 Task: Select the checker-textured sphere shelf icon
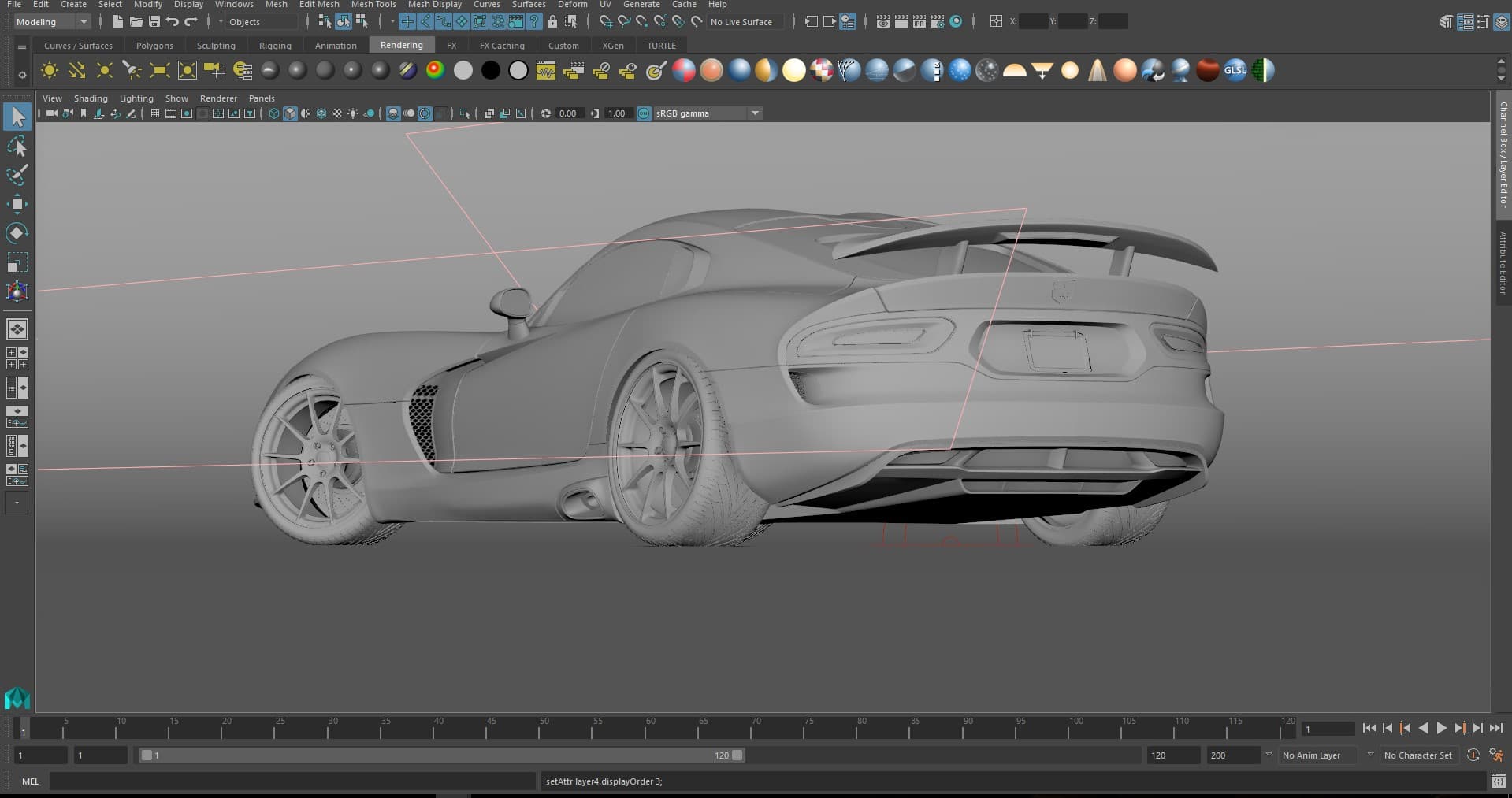[822, 71]
